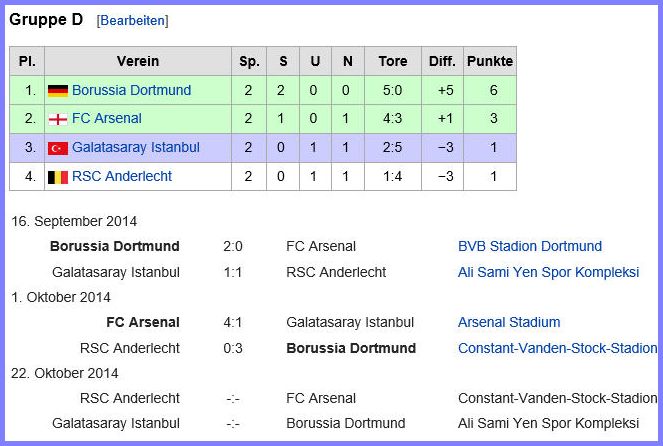
Task: Follow the blue Constant-Vanden-Stock-Stadion link
Action: tap(557, 348)
